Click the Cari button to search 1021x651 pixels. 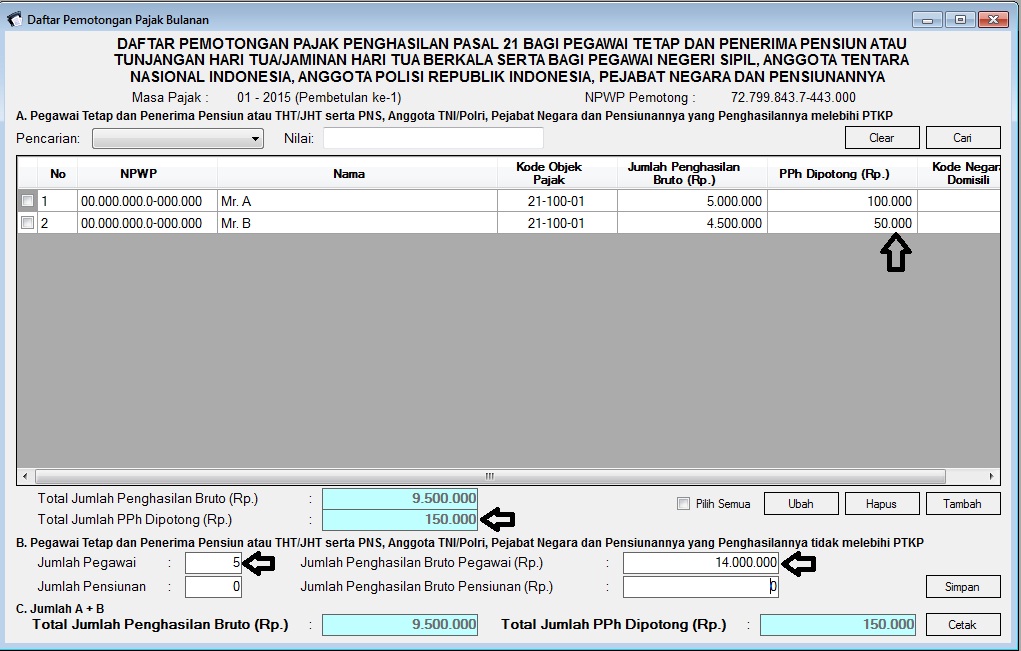coord(962,137)
